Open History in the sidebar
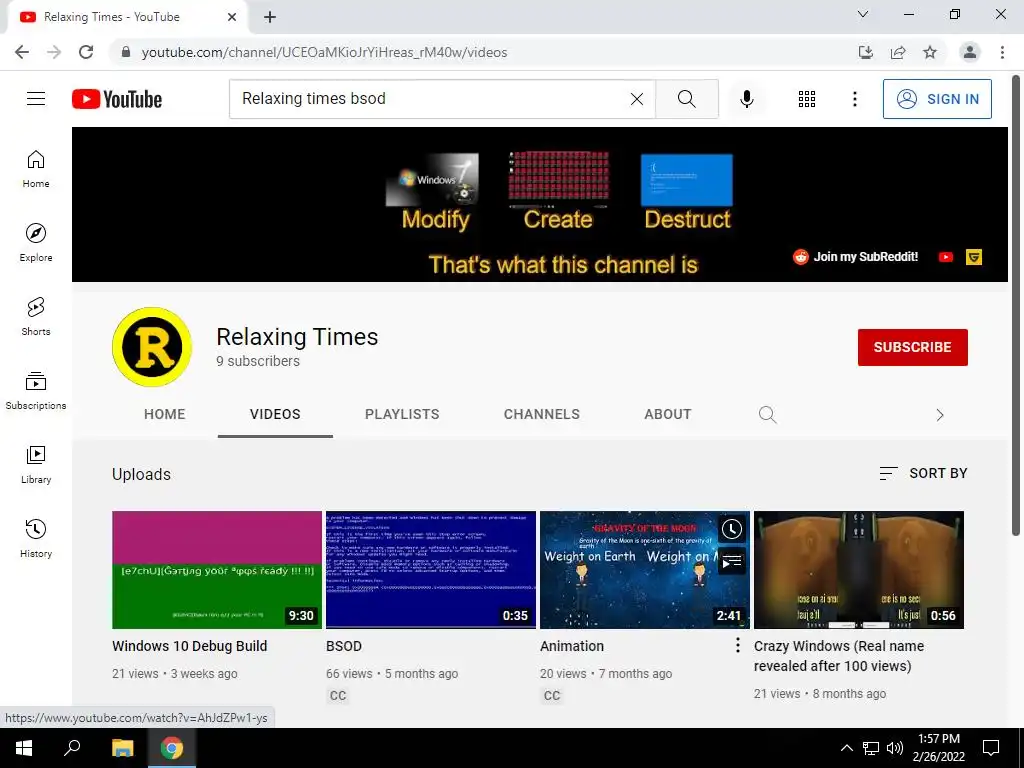 (x=36, y=538)
